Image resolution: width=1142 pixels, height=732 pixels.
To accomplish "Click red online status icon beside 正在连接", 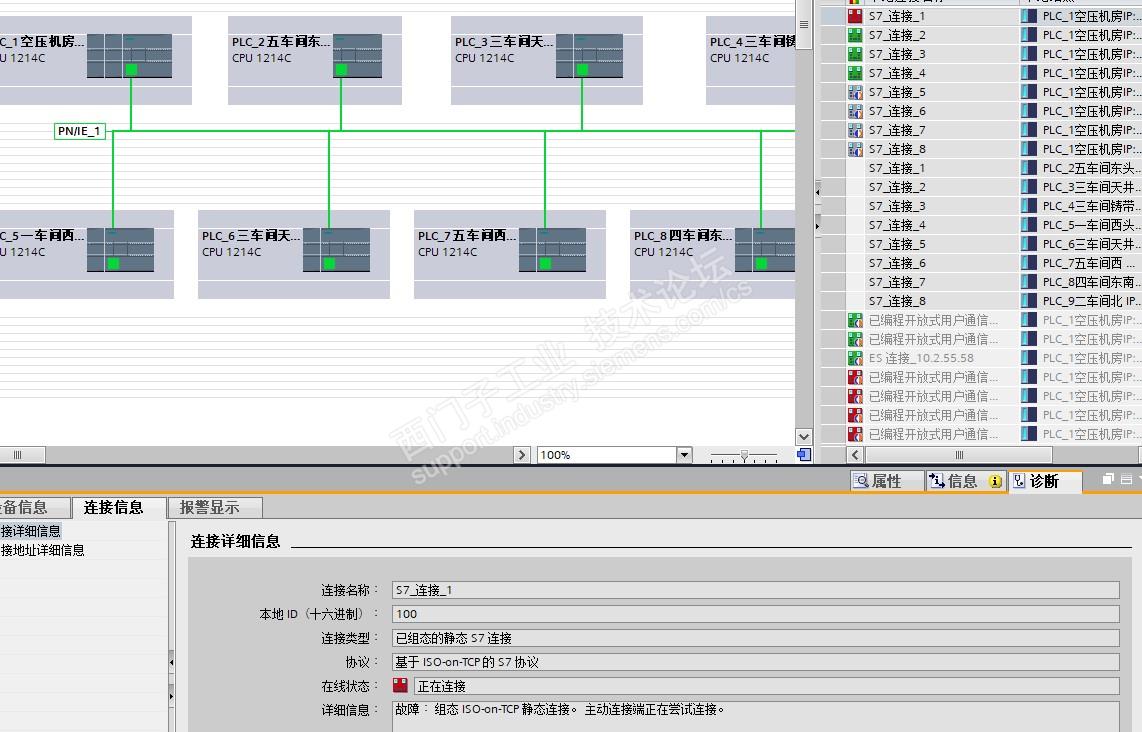I will pyautogui.click(x=400, y=685).
